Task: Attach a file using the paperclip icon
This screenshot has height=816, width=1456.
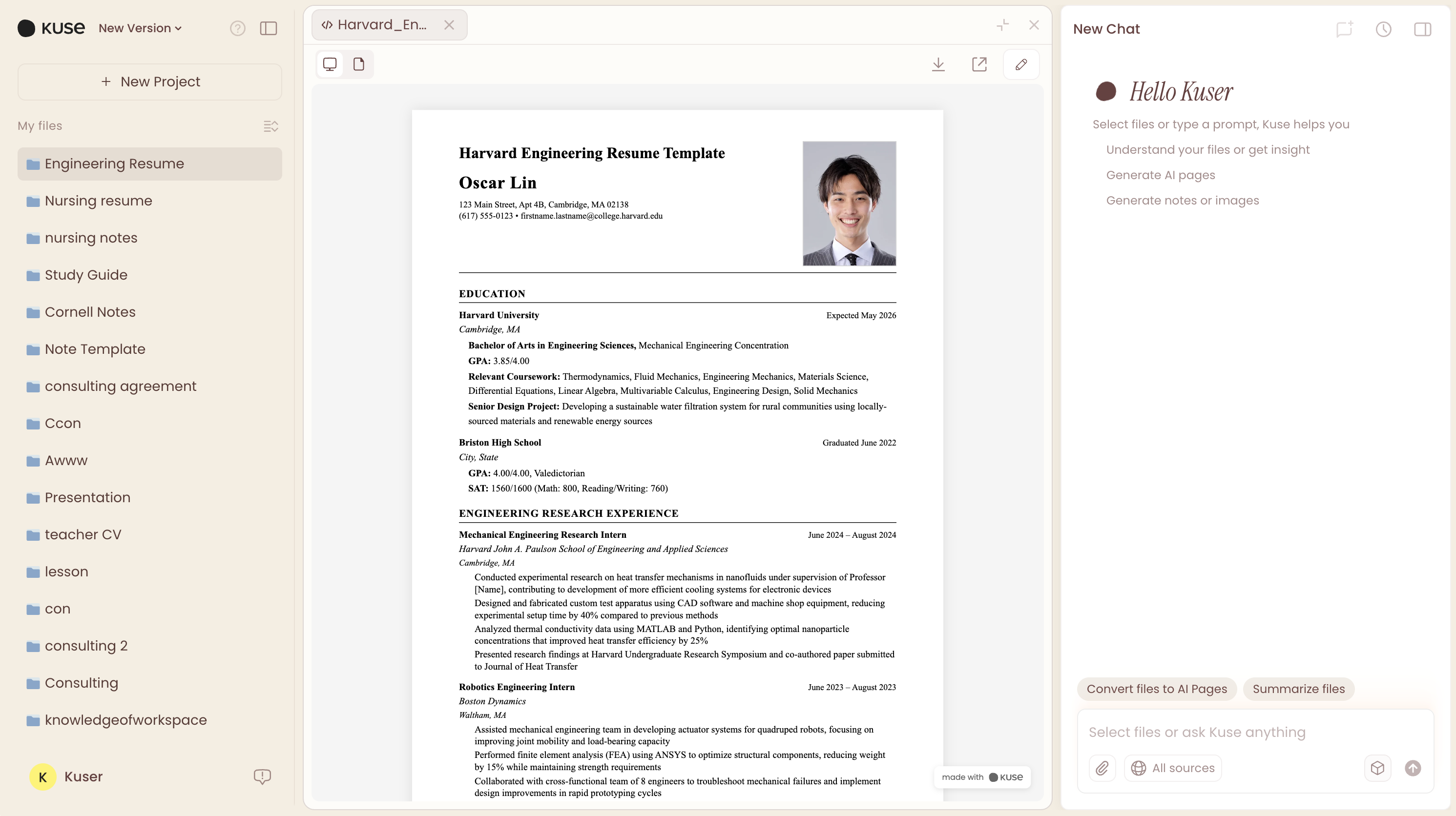Action: 1102,767
